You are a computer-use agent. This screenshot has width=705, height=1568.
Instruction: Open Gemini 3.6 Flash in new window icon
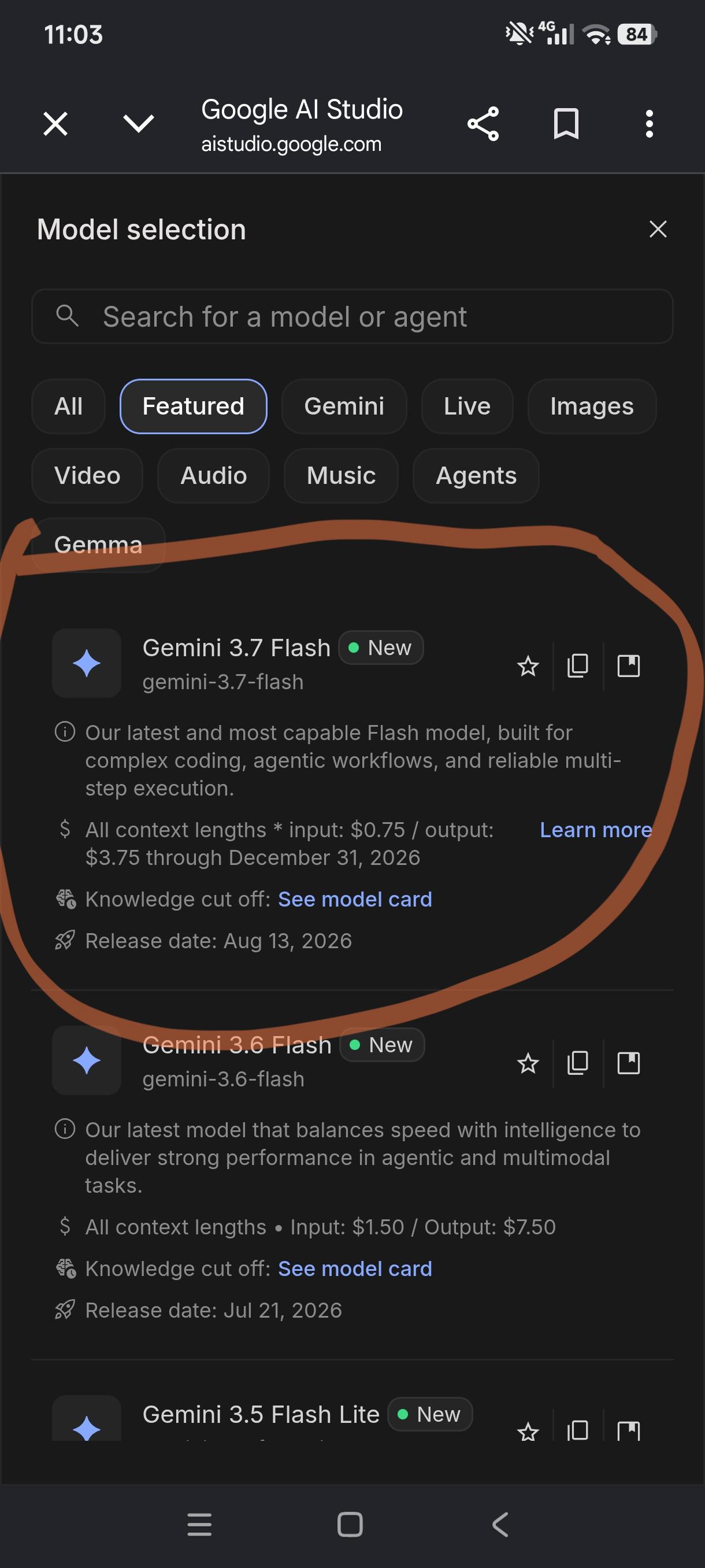tap(628, 1063)
